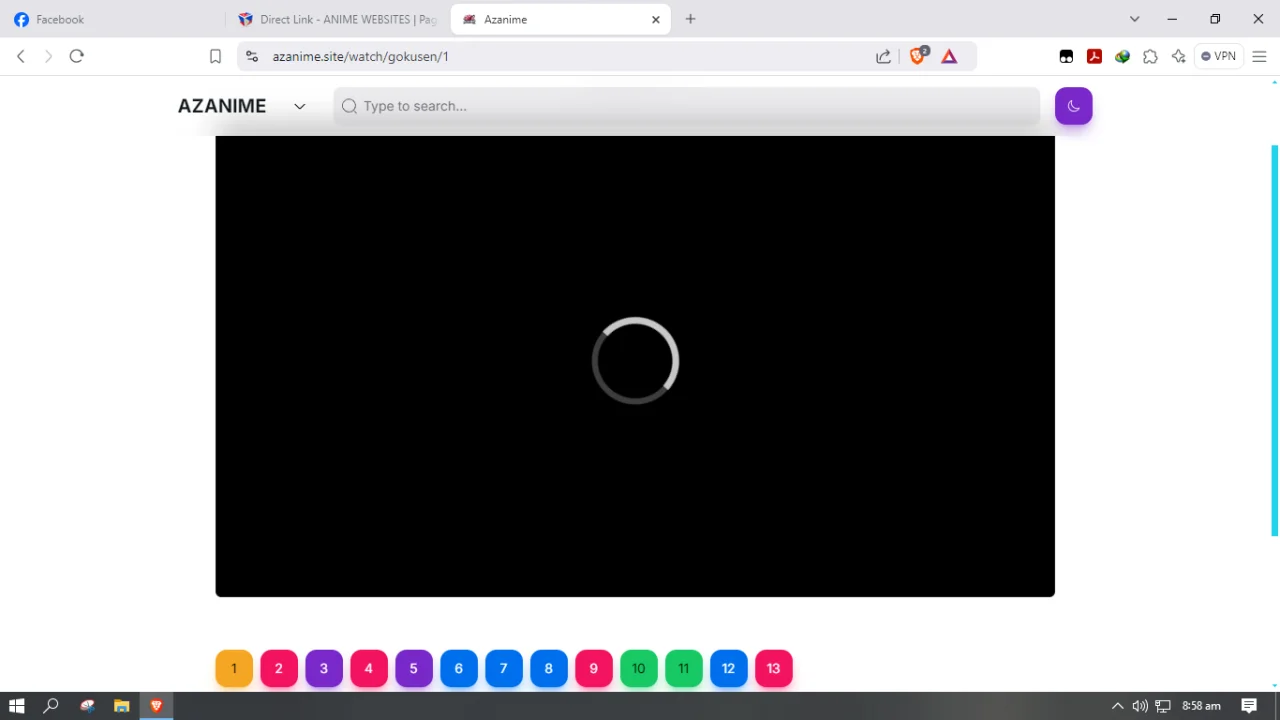This screenshot has height=720, width=1280.
Task: Select episode 5 button
Action: [414, 668]
